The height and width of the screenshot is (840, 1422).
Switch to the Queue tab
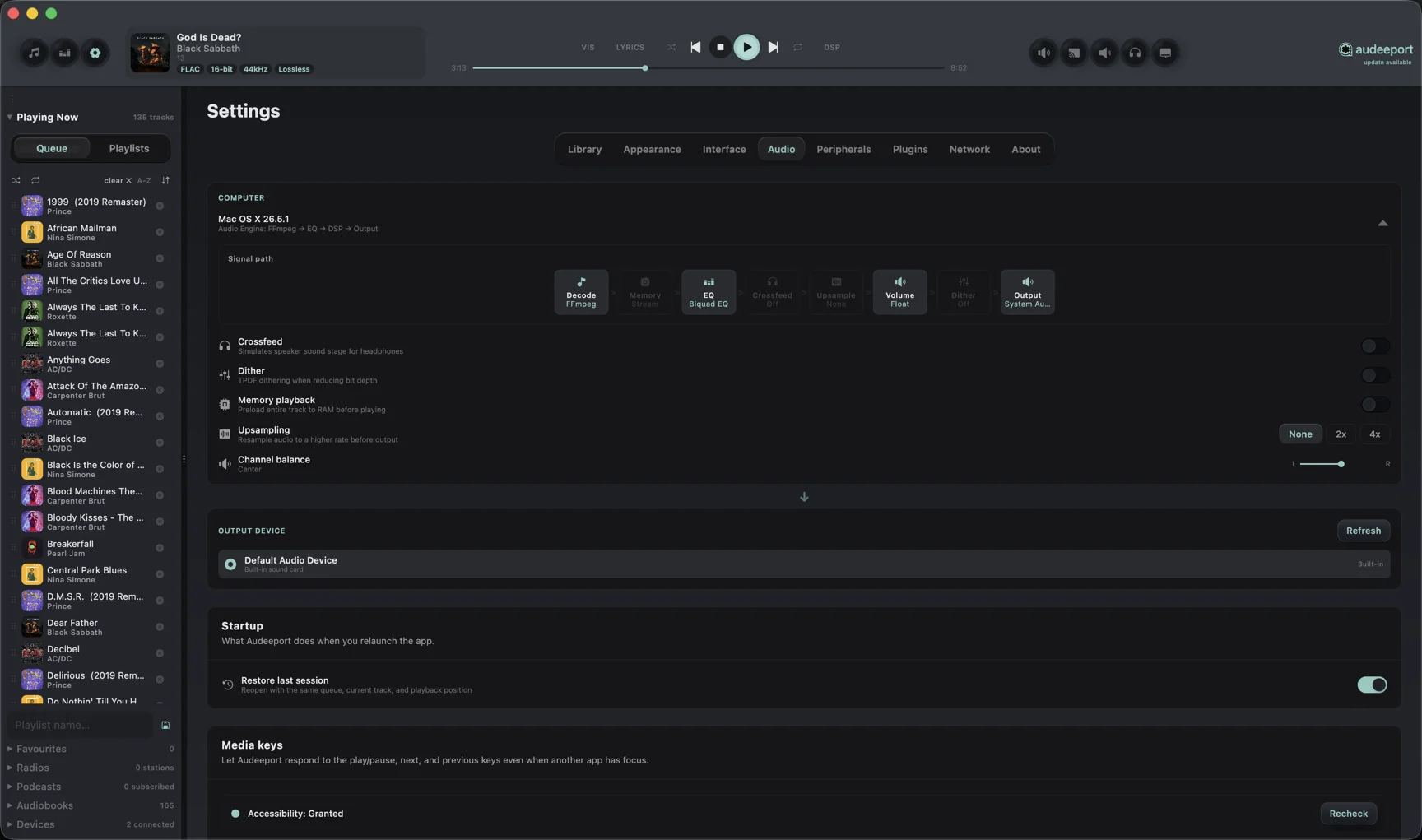(52, 149)
